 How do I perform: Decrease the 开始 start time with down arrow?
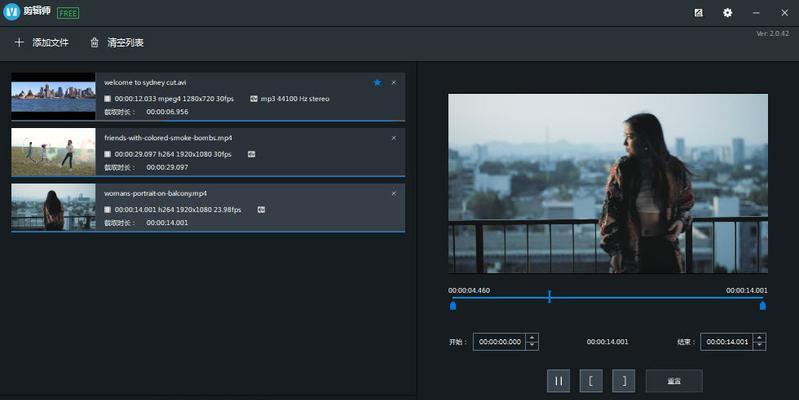pos(532,346)
